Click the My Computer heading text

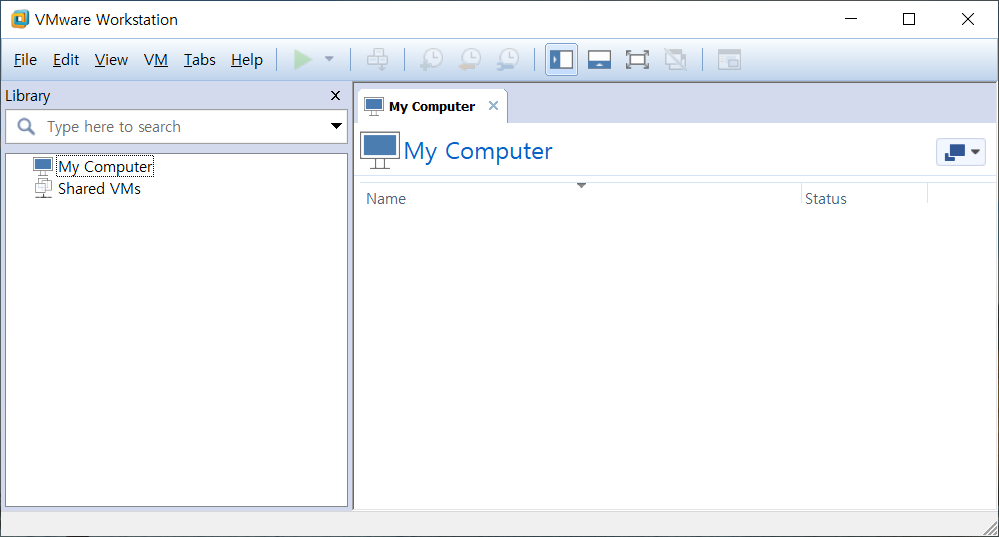click(478, 151)
